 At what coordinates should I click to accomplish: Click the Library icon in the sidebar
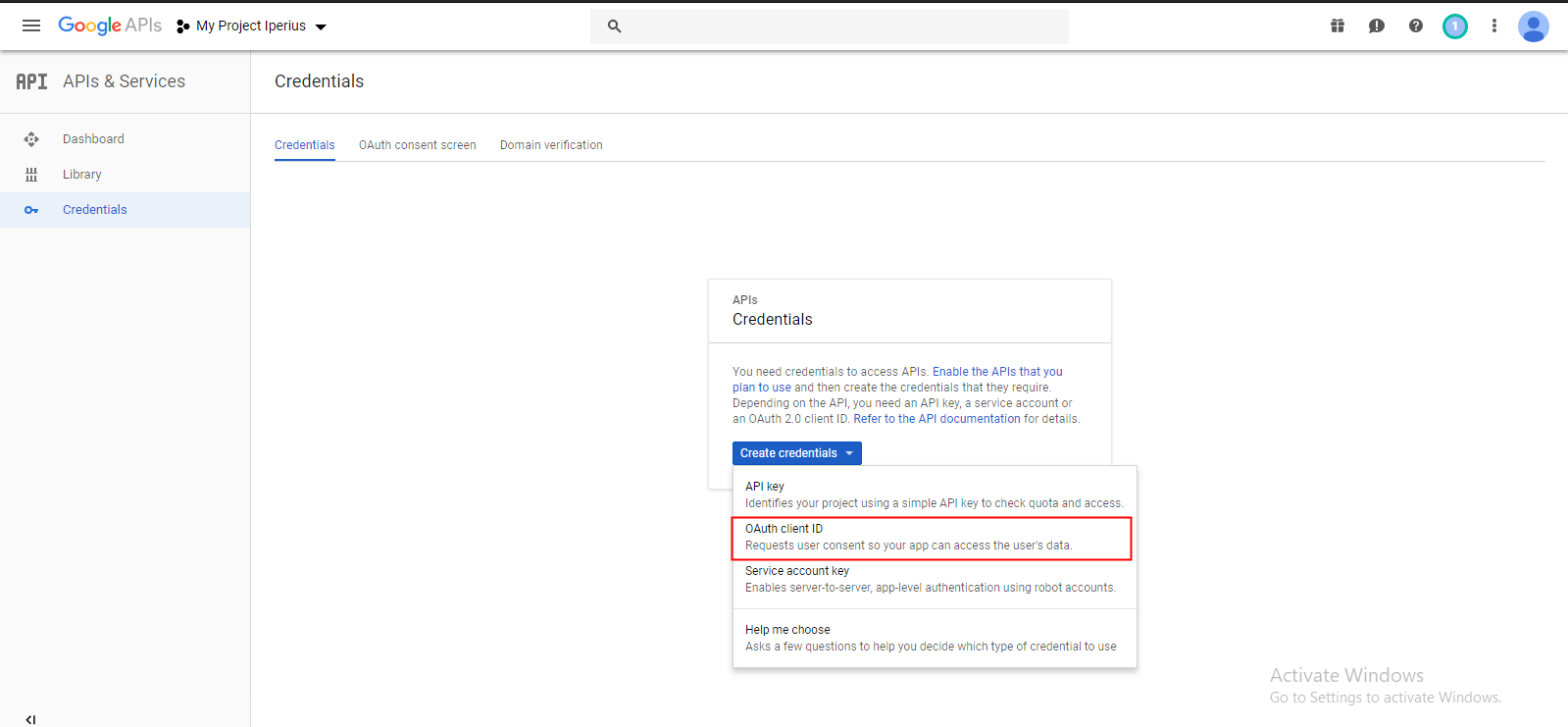31,175
